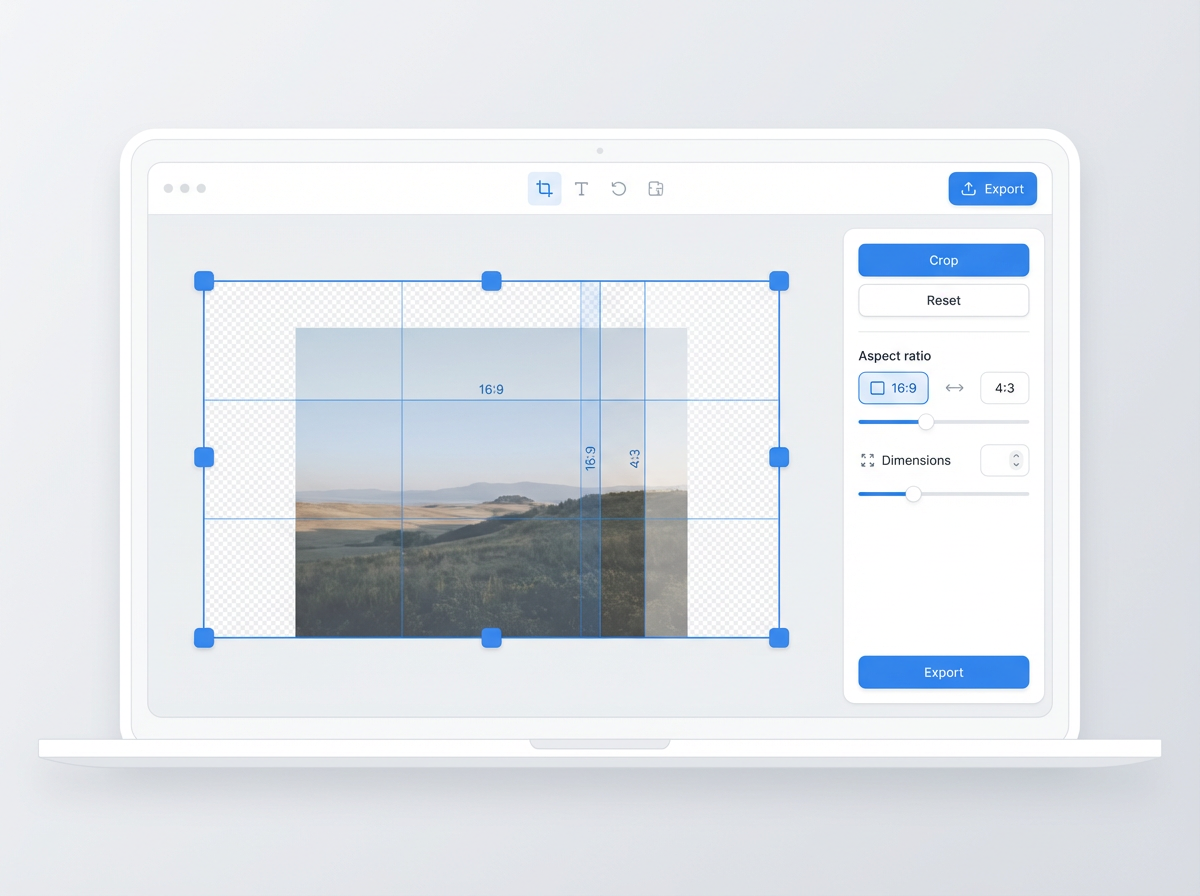Click the top Export button in header
Viewport: 1200px width, 896px height.
click(992, 189)
